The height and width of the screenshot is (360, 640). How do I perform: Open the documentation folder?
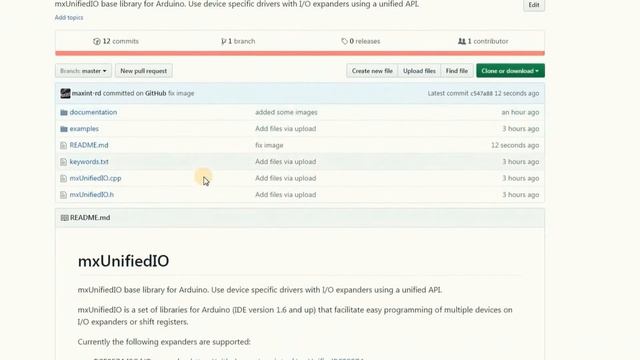93,112
